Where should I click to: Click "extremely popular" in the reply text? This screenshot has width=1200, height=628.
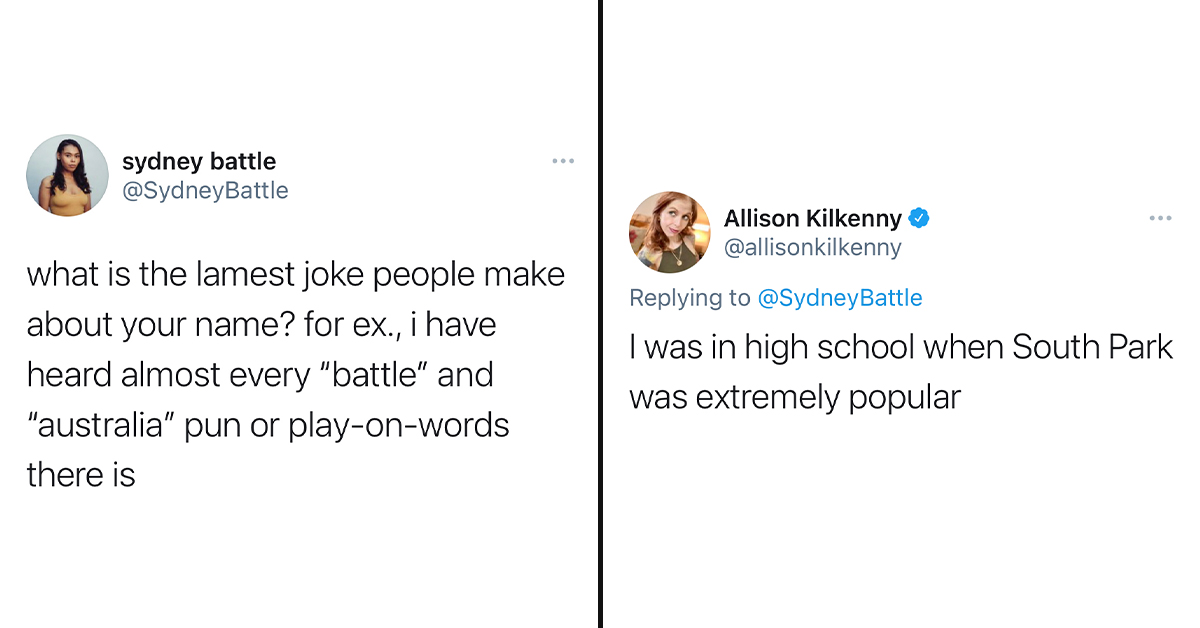(x=828, y=397)
